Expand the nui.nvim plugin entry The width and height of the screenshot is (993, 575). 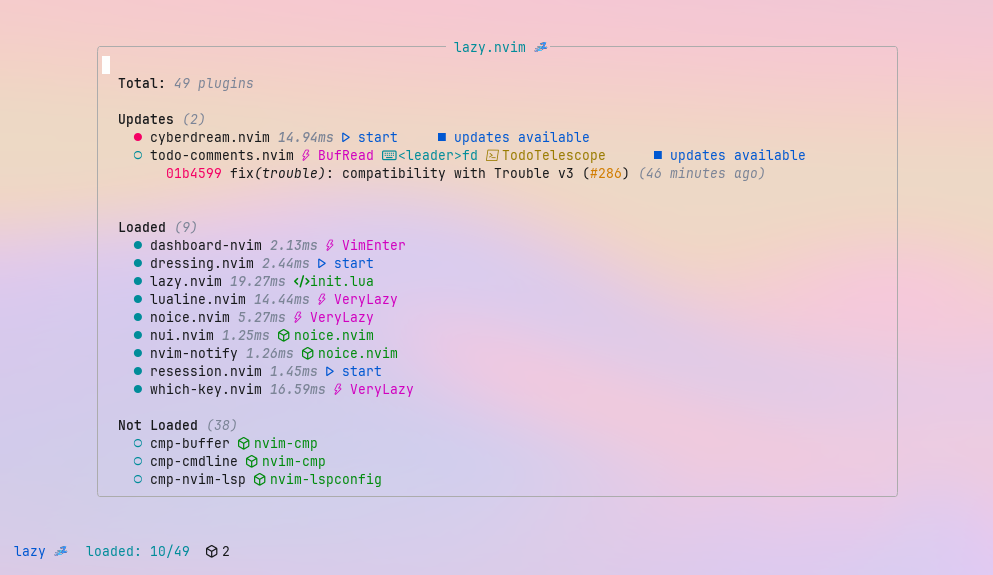(x=182, y=336)
